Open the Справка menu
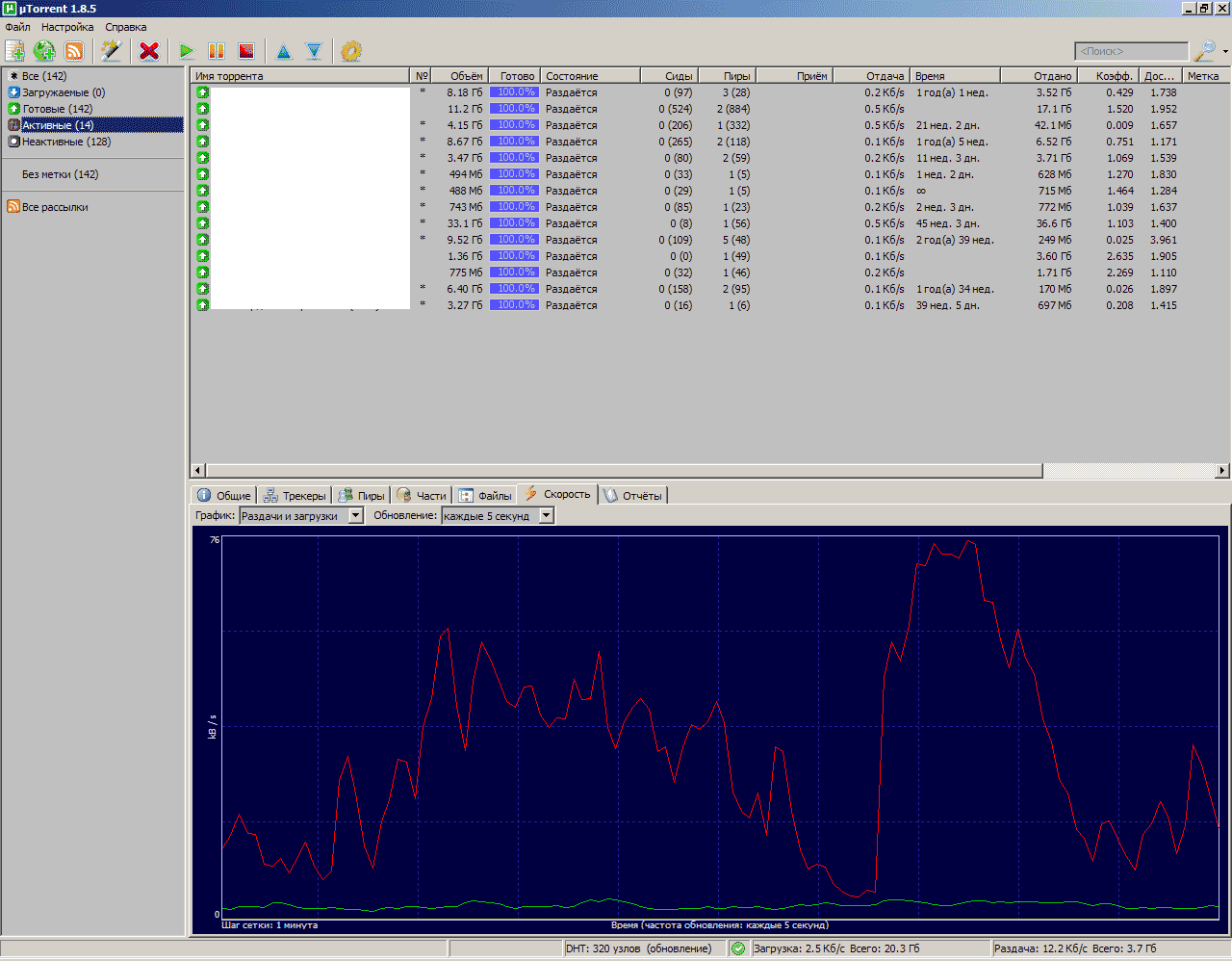Screen dimensions: 1232x961 (x=126, y=27)
